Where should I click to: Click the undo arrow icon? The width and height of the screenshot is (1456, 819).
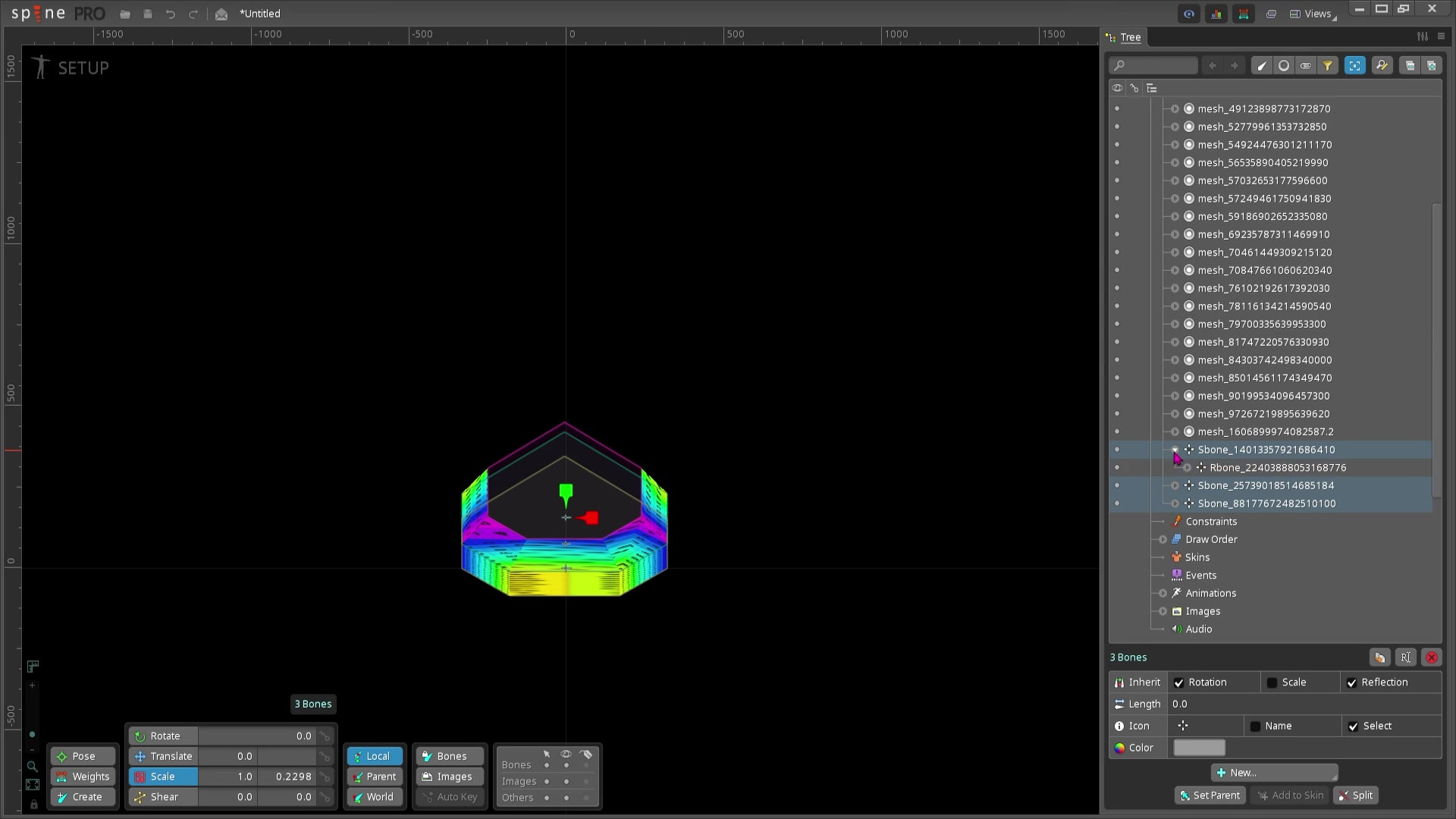171,14
